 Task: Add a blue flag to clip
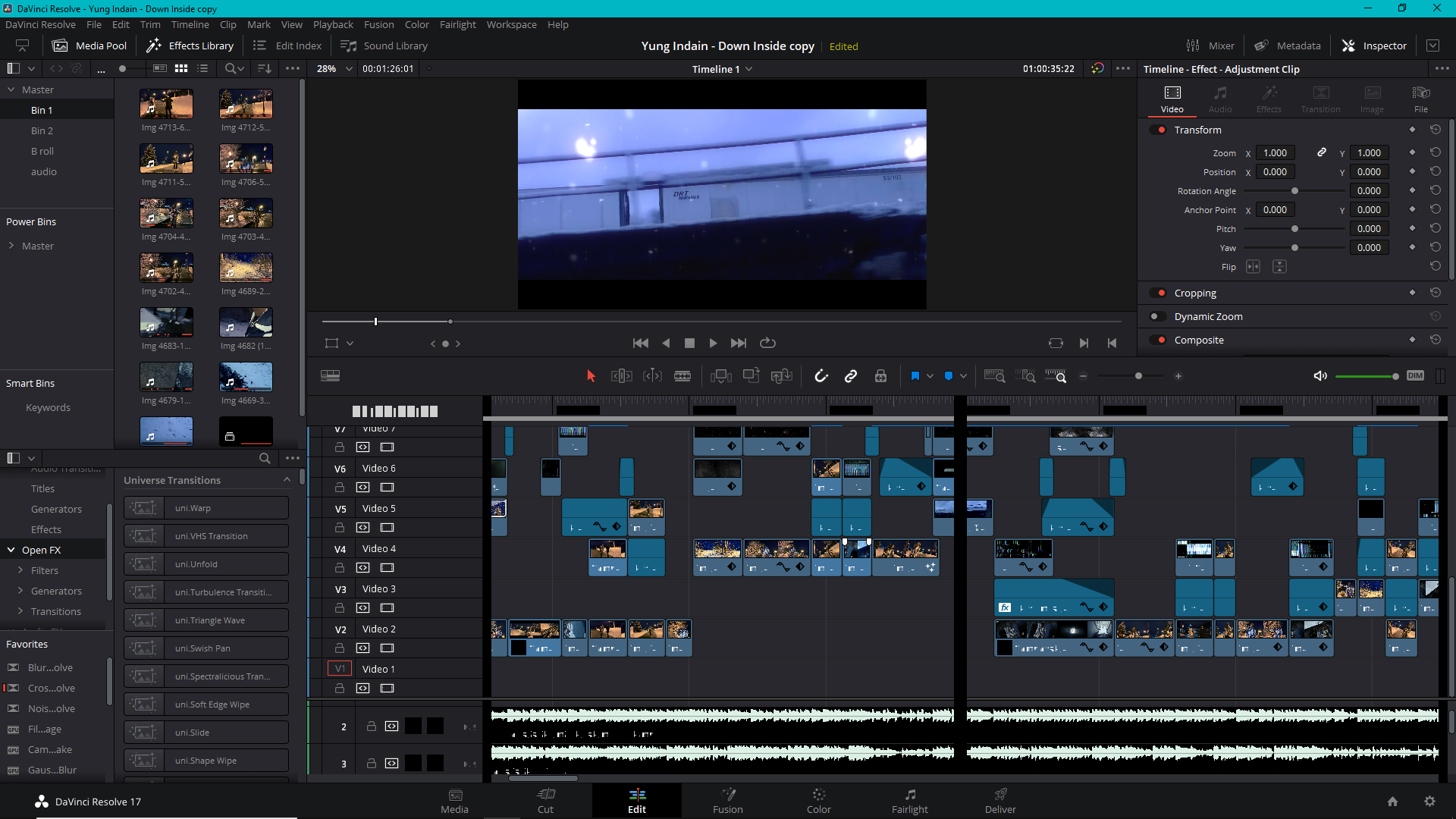915,376
